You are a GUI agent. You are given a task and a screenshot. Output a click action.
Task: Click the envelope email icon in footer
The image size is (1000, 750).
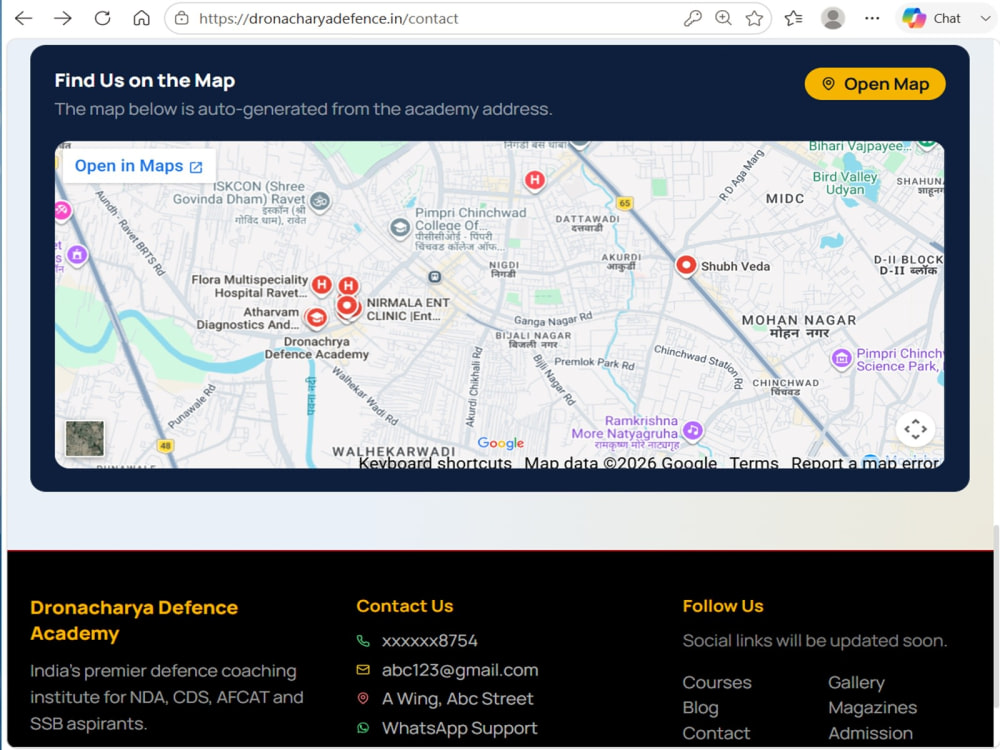(363, 670)
